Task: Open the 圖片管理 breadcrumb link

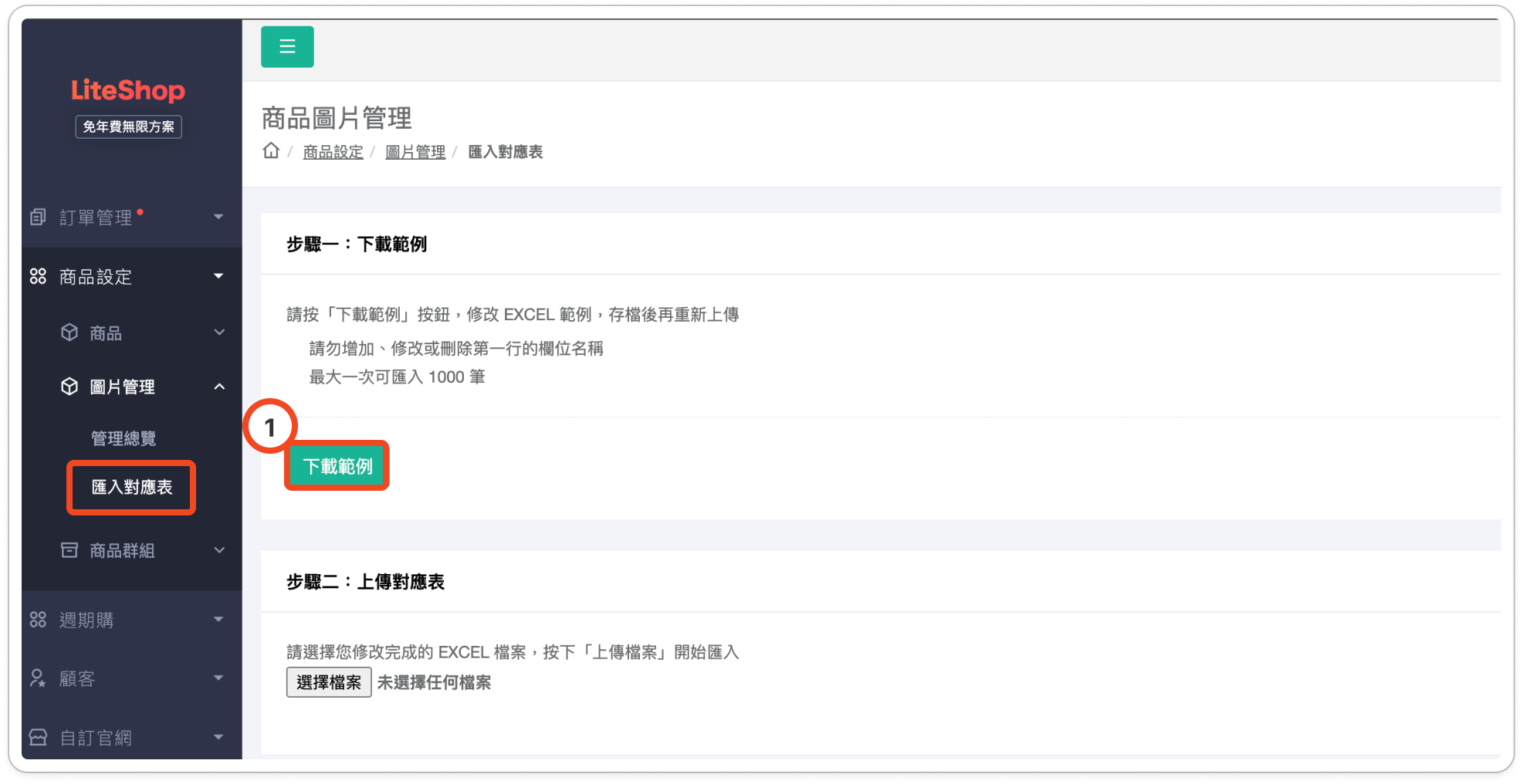Action: pyautogui.click(x=415, y=152)
